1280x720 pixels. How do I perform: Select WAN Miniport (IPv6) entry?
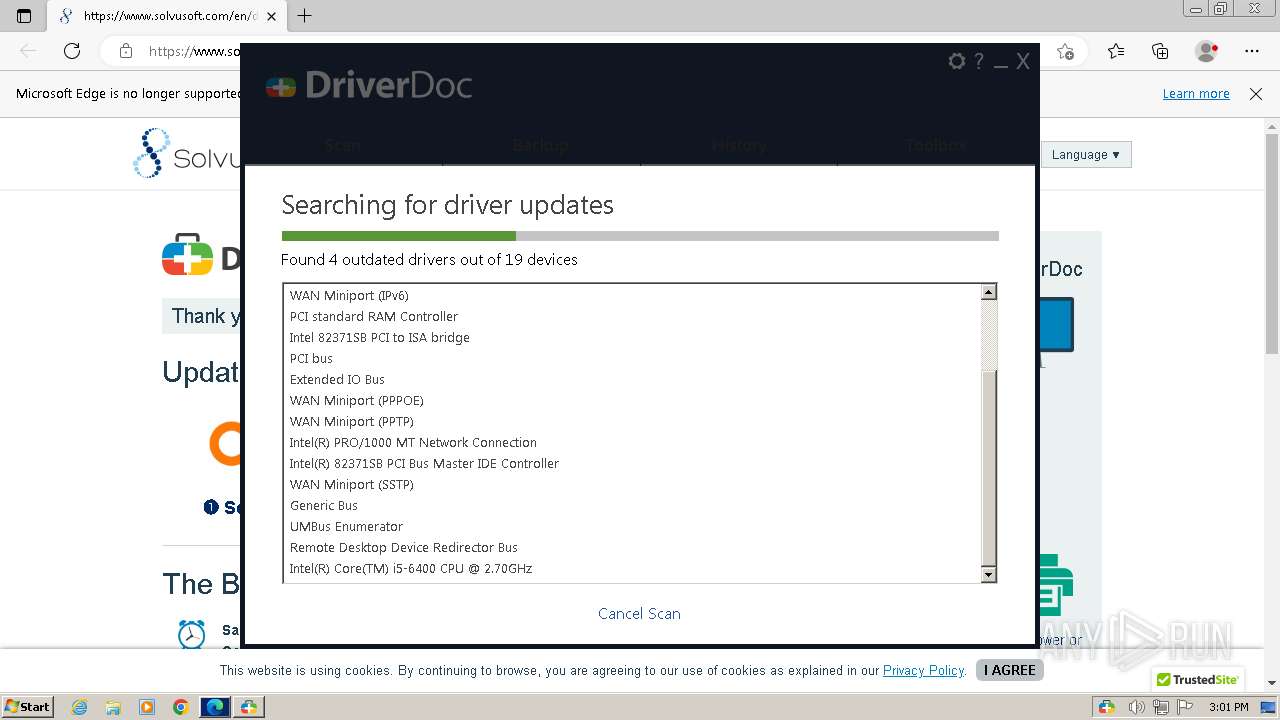click(x=349, y=296)
